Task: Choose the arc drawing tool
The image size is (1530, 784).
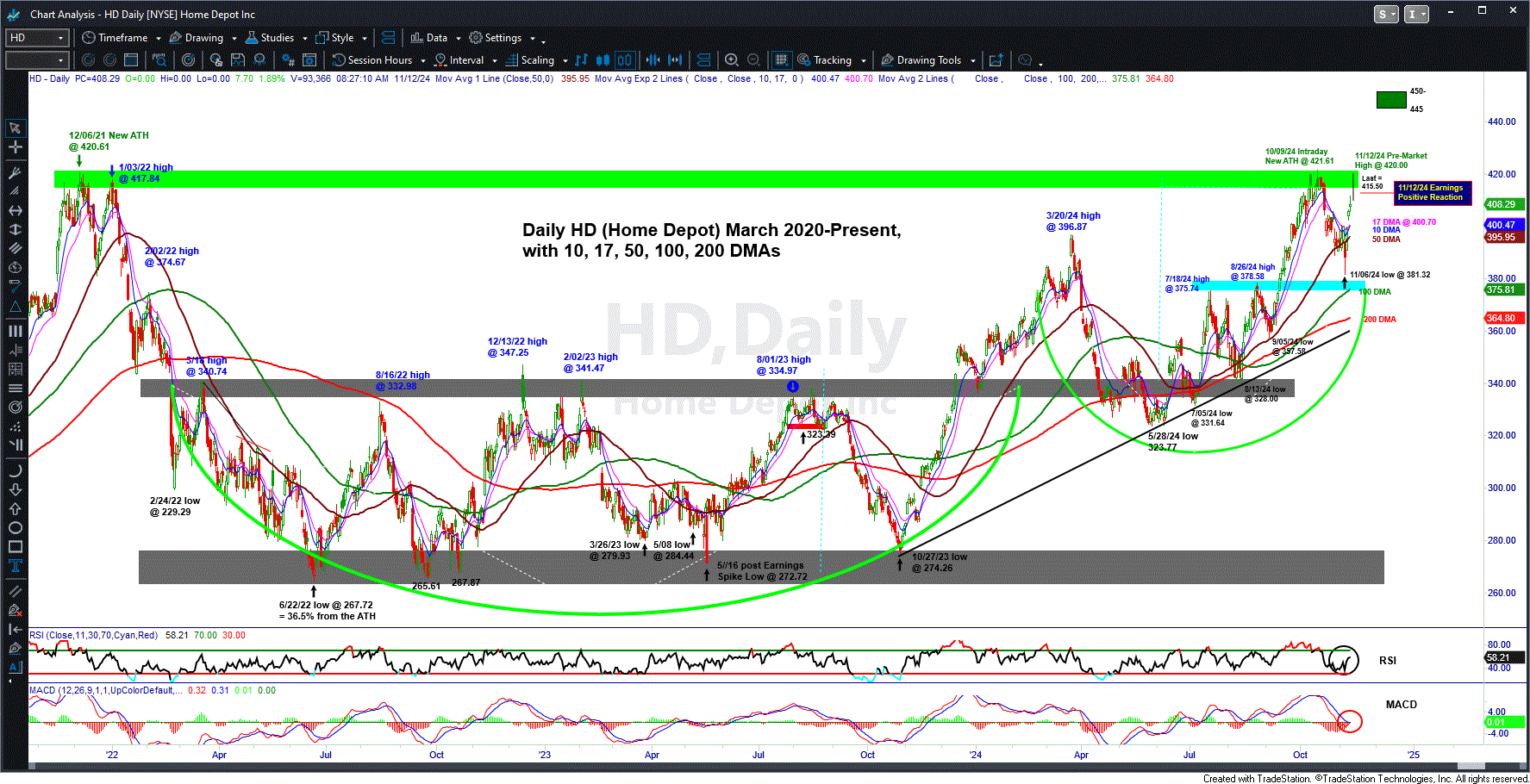Action: coord(15,470)
